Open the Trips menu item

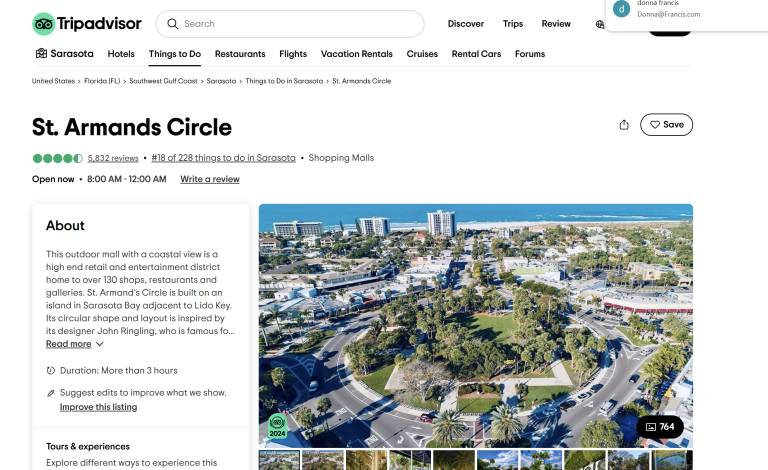point(512,24)
